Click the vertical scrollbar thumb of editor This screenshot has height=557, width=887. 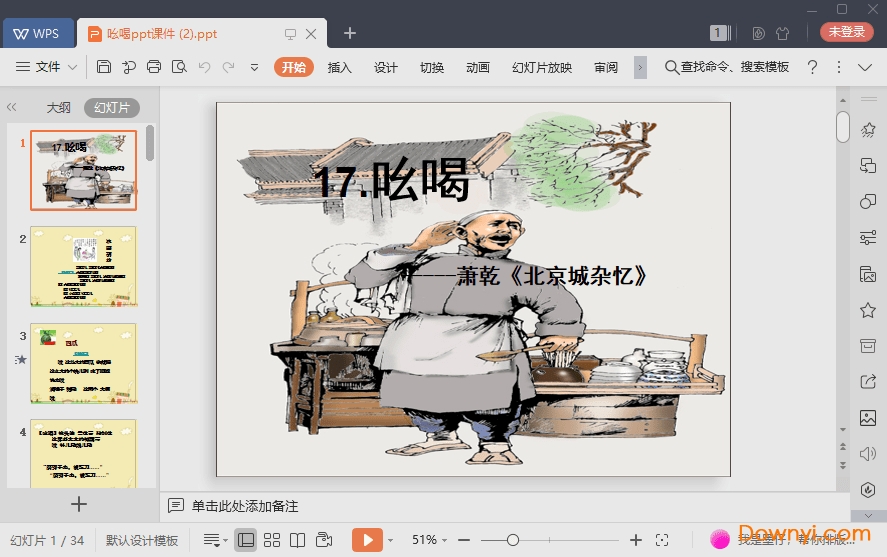click(843, 127)
